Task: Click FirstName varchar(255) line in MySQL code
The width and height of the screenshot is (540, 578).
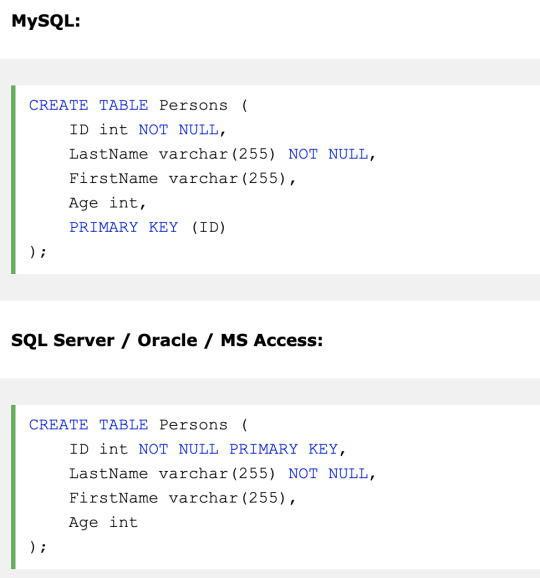Action: click(x=182, y=179)
